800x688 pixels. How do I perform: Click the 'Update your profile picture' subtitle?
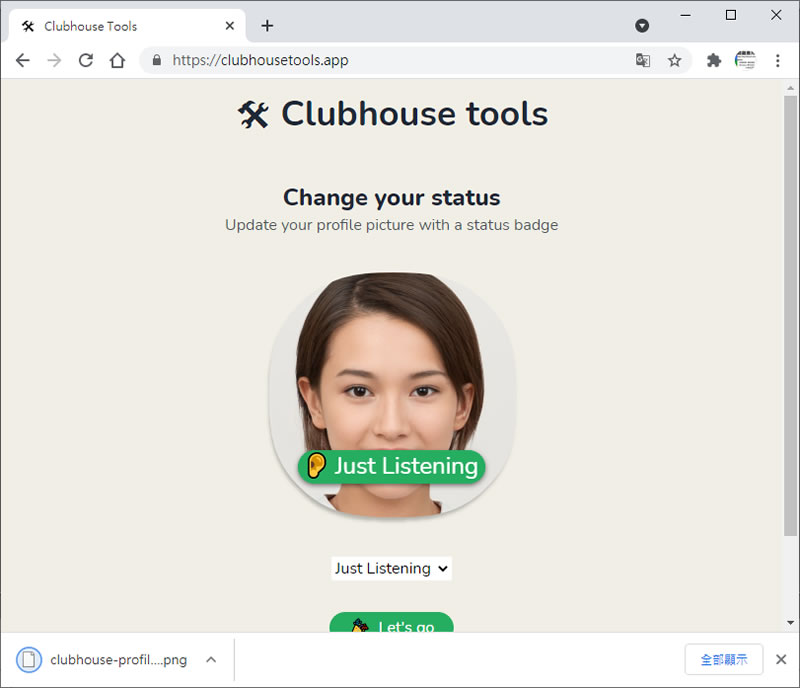tap(391, 225)
